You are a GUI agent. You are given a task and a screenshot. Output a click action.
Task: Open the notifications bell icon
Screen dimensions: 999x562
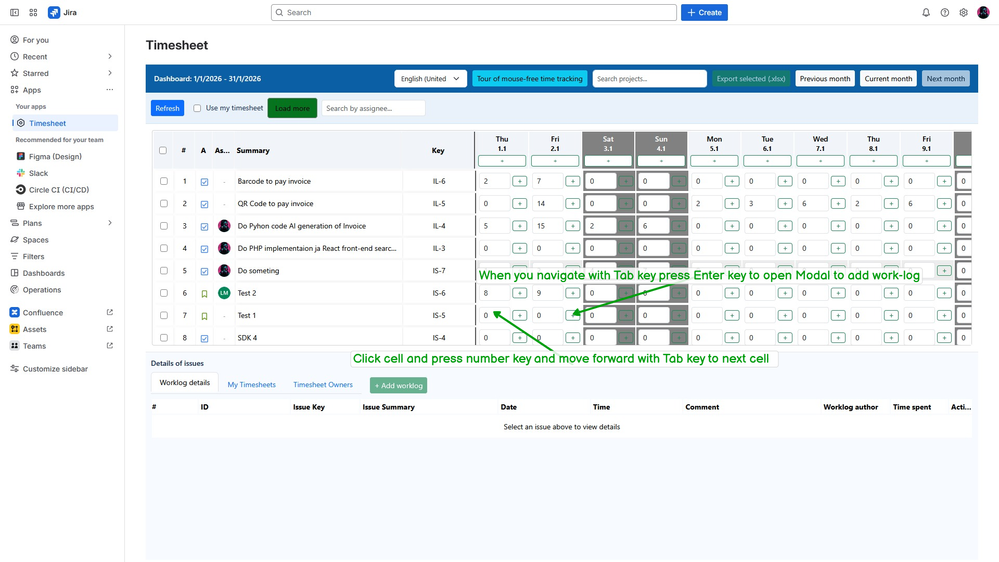pyautogui.click(x=926, y=13)
